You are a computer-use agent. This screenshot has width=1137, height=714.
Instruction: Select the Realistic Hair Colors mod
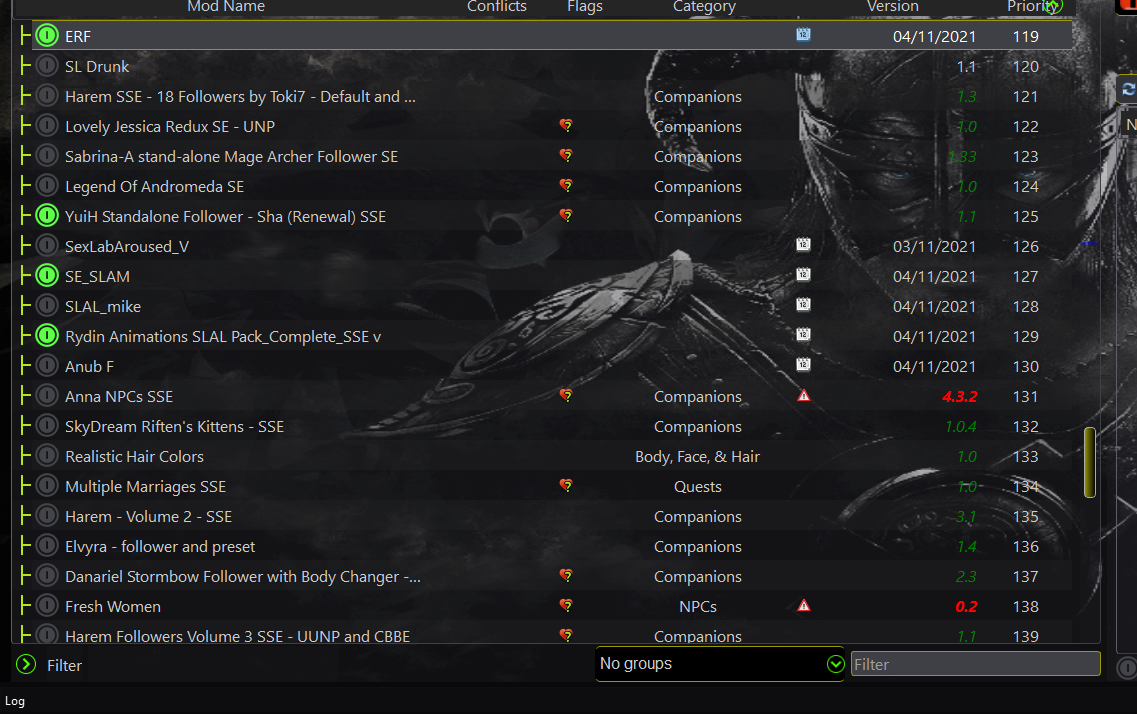pos(134,456)
